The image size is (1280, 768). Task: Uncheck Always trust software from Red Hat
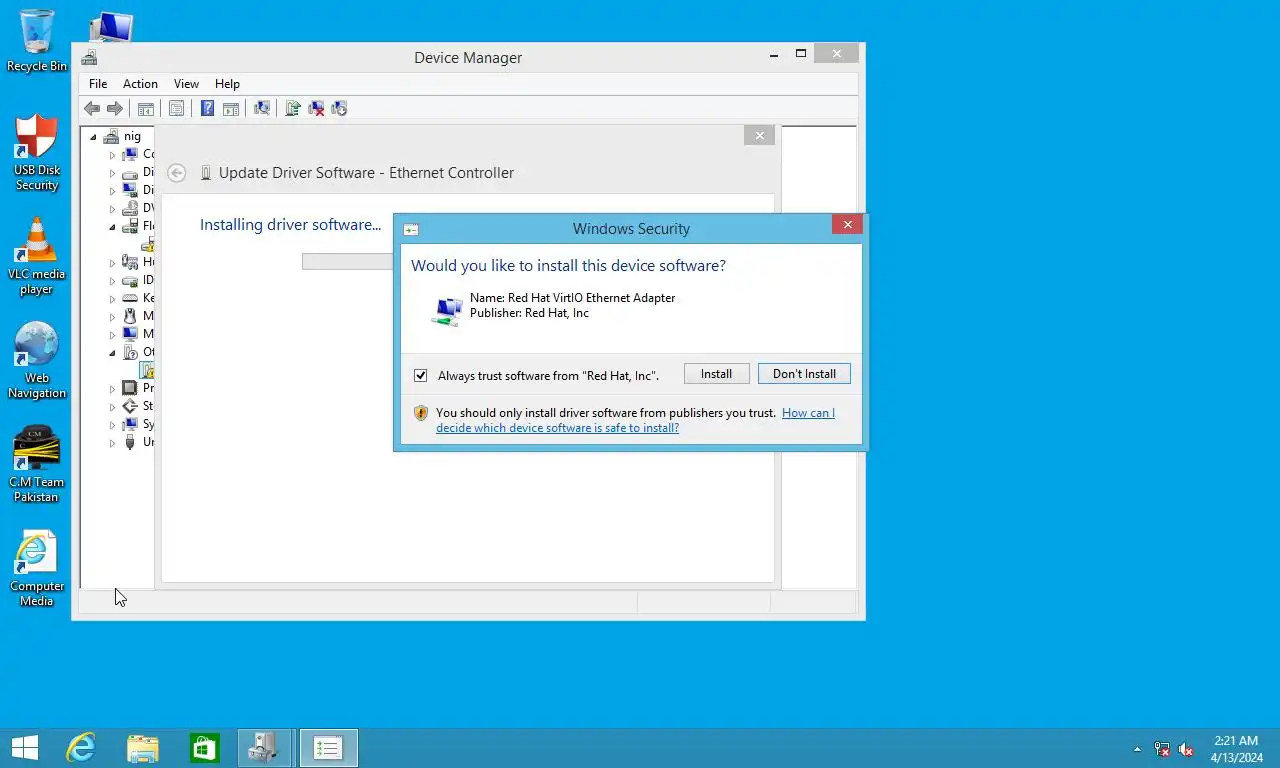pyautogui.click(x=421, y=376)
